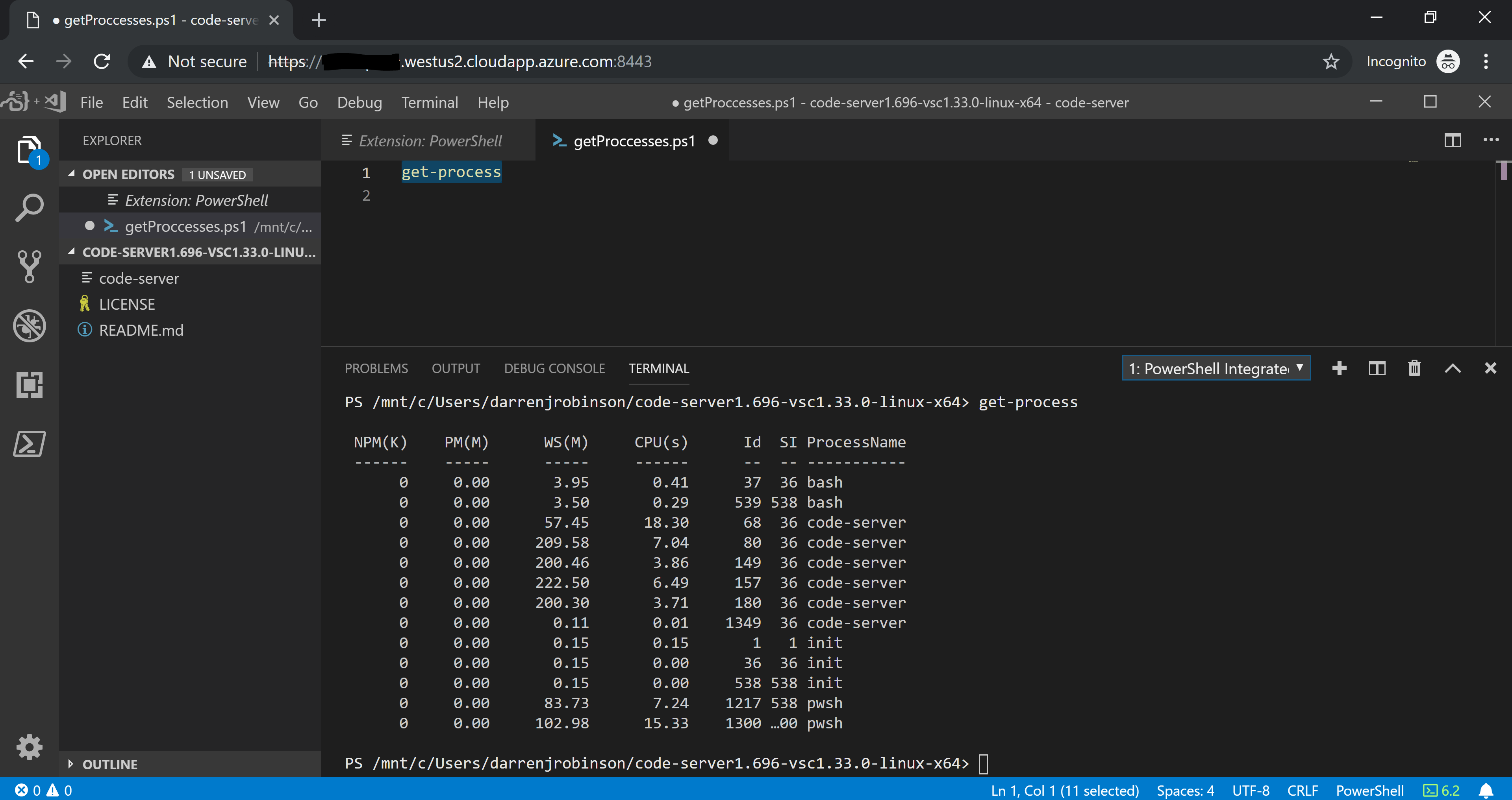The image size is (1512, 800).
Task: Click the kill terminal trash icon
Action: (1414, 368)
